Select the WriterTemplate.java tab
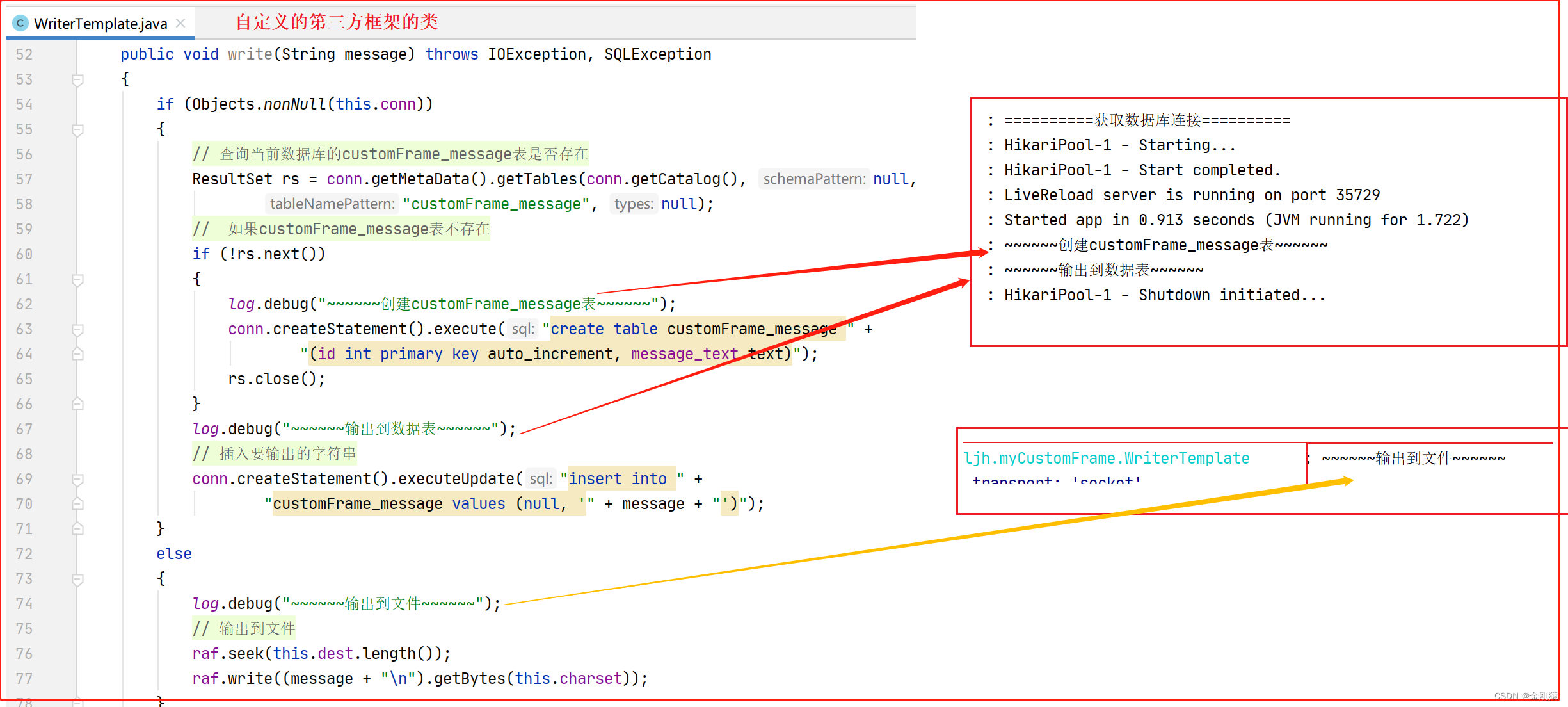Screen dimensions: 1568x707 [x=100, y=24]
